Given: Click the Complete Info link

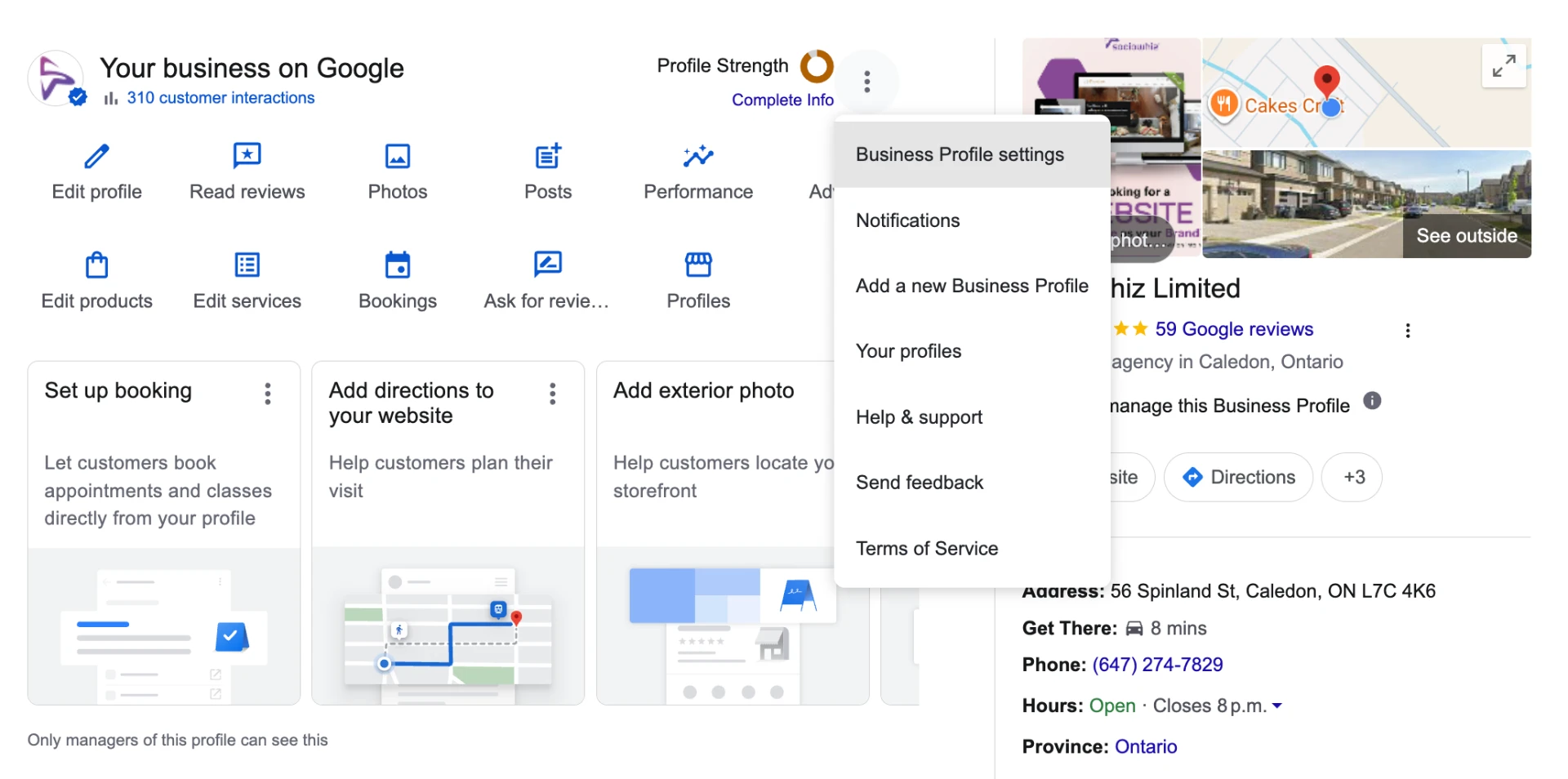Looking at the screenshot, I should [x=782, y=100].
